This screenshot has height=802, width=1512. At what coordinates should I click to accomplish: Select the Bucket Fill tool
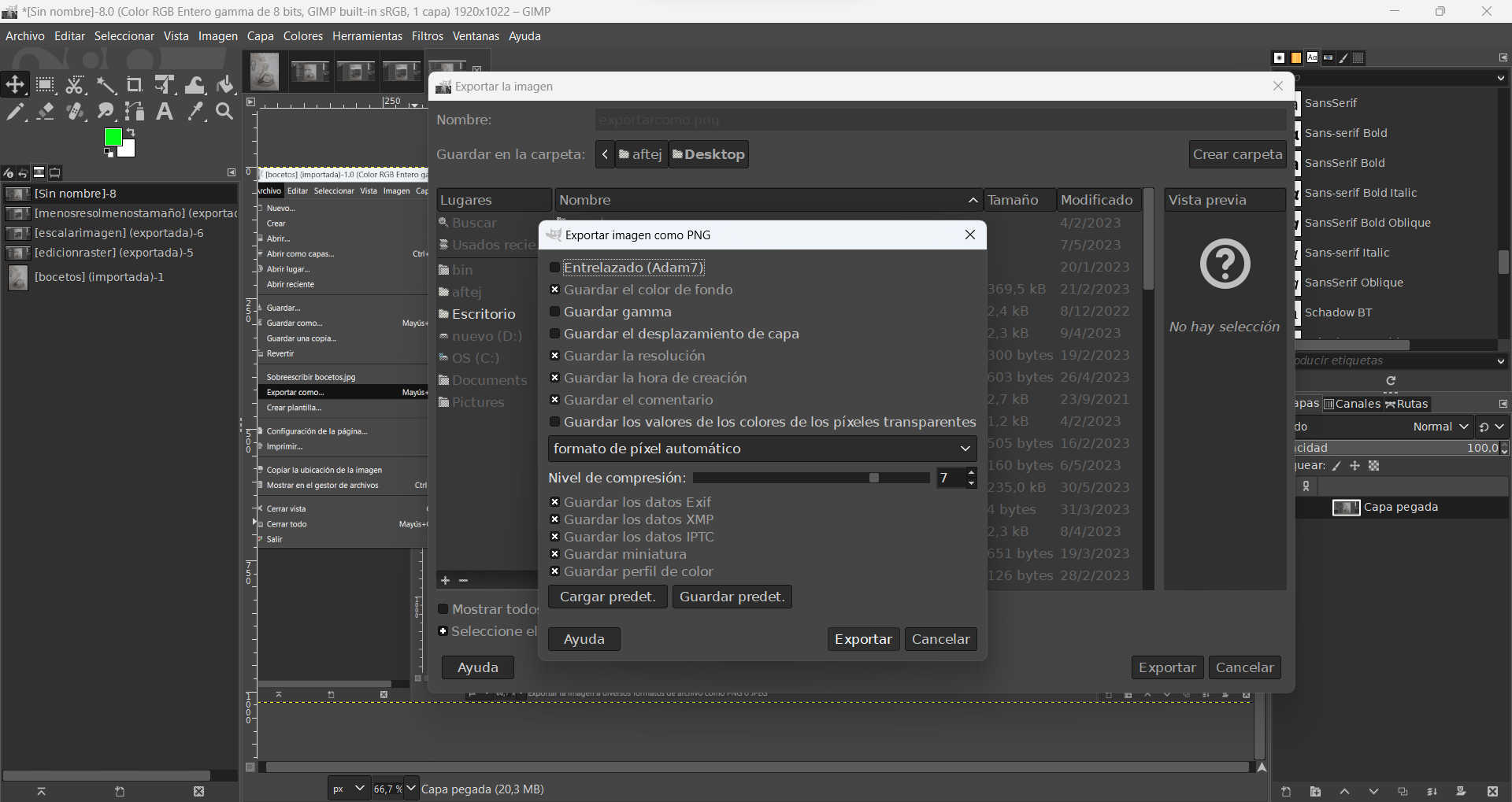225,85
